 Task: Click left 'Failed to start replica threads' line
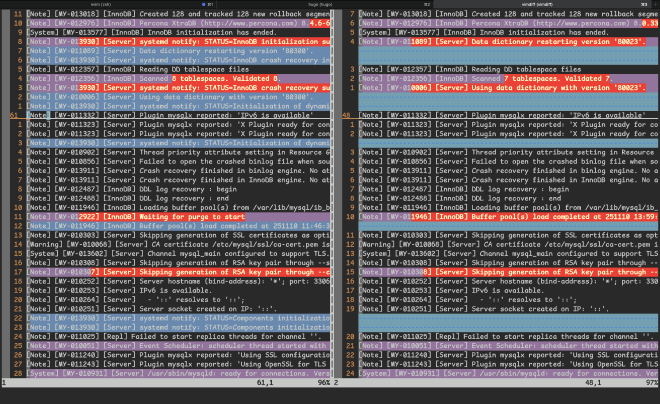pos(178,337)
